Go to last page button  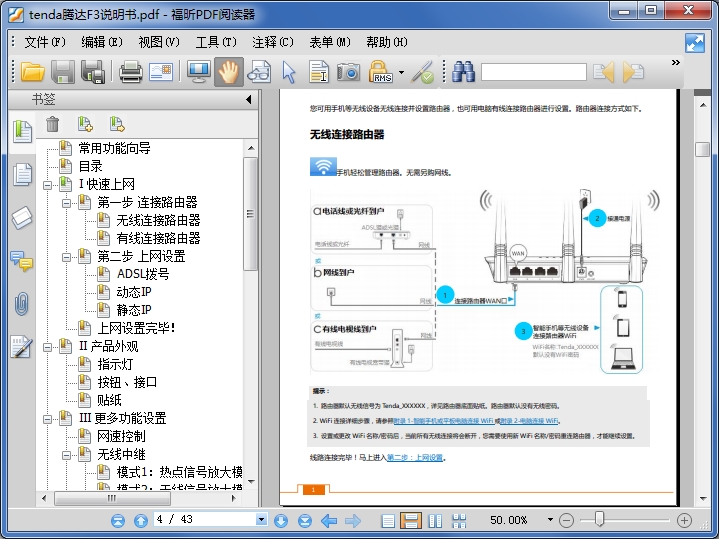click(304, 520)
